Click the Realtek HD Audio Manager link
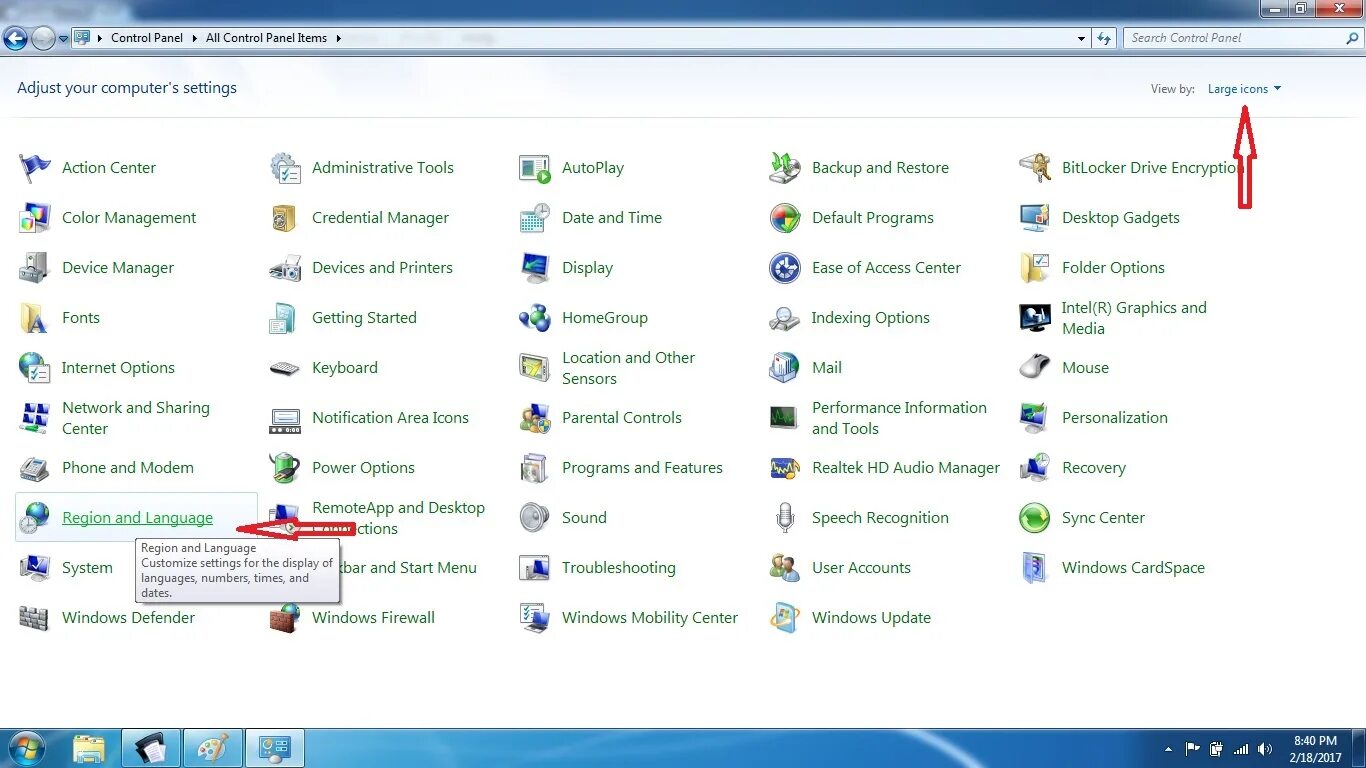Screen dimensions: 1366x768 pos(906,468)
